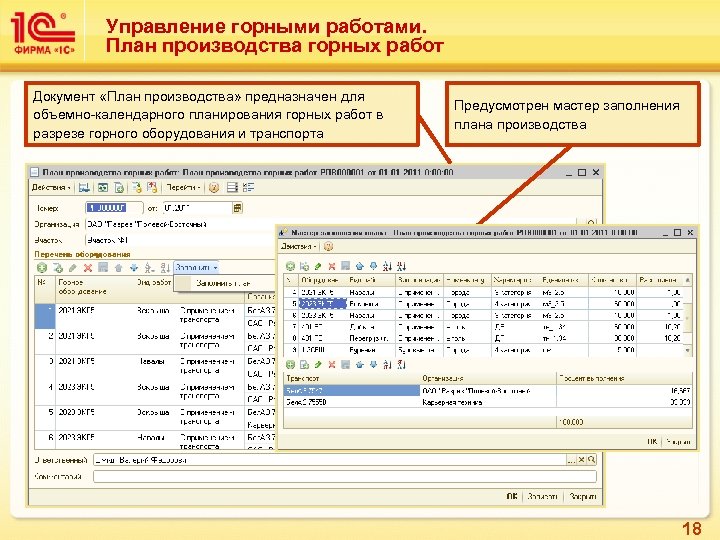The height and width of the screenshot is (540, 720).
Task: Click the green table icon in the plan toolbar
Action: 103,187
